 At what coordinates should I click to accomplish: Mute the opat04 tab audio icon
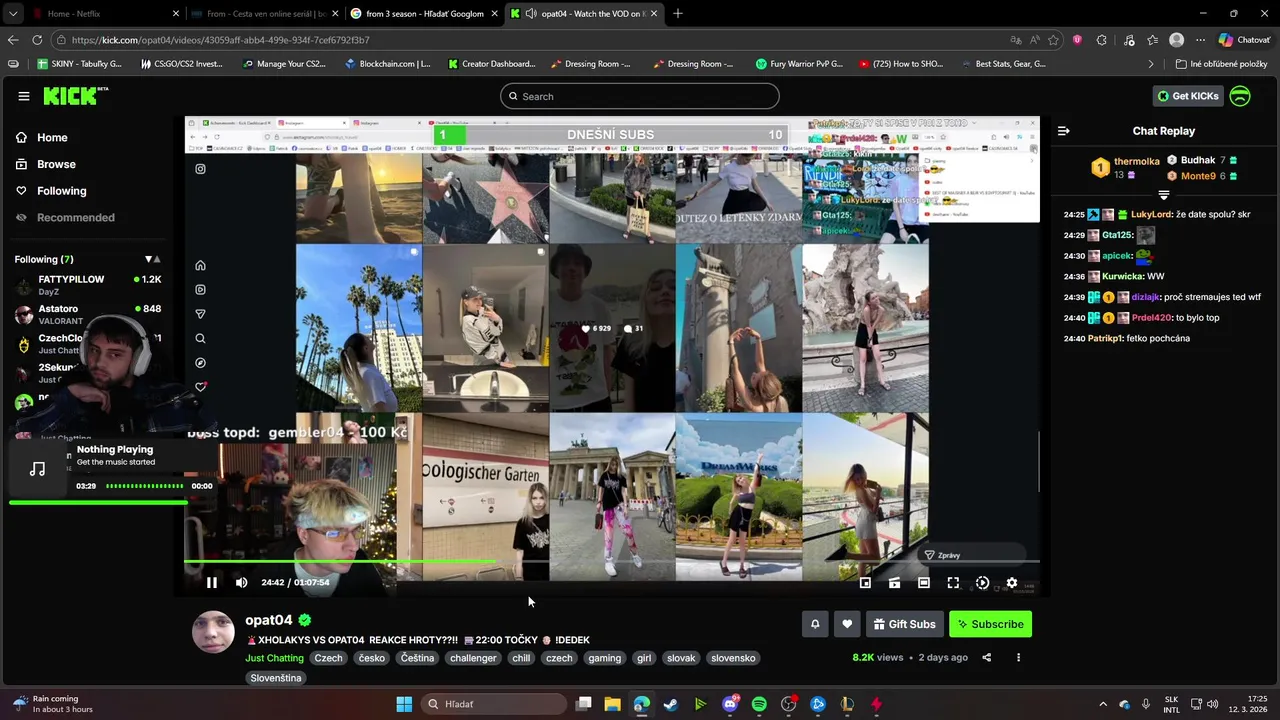531,14
